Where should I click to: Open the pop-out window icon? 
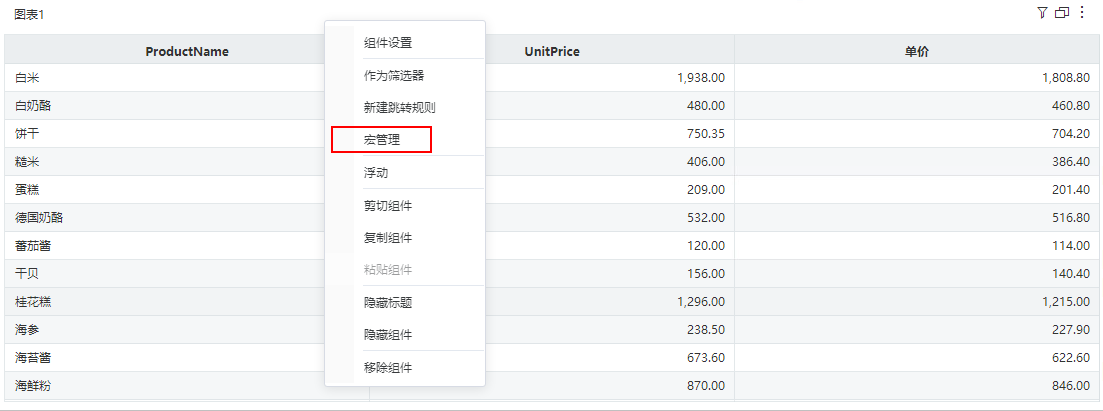point(1062,13)
